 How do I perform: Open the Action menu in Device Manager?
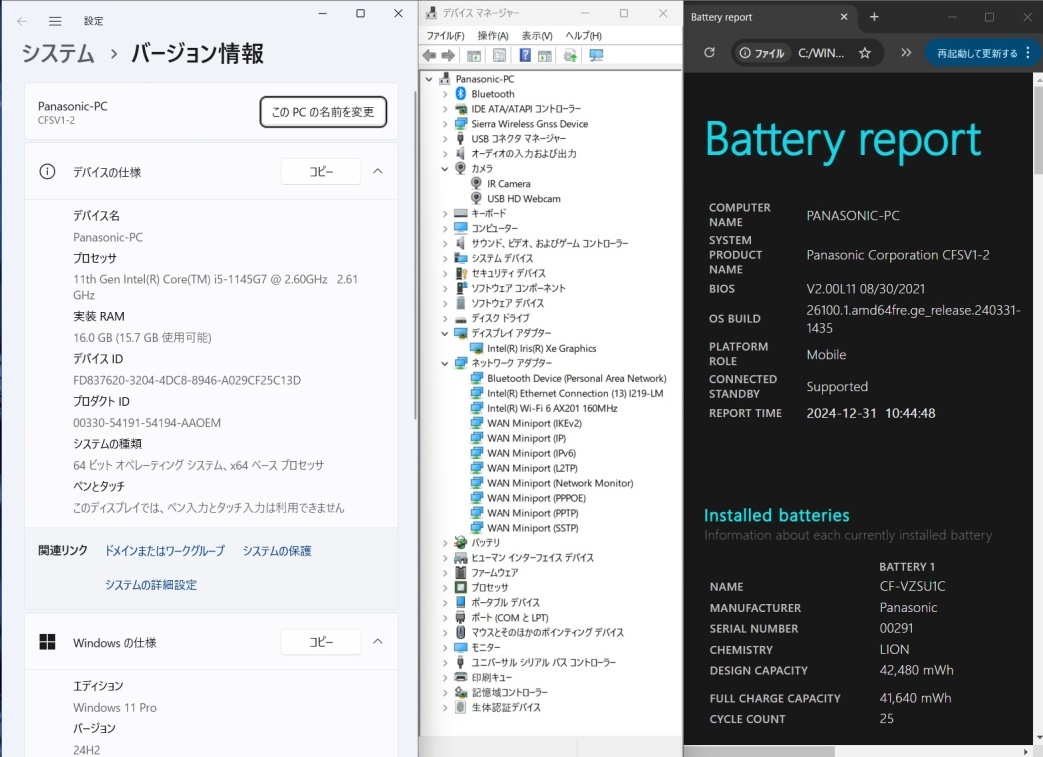493,35
